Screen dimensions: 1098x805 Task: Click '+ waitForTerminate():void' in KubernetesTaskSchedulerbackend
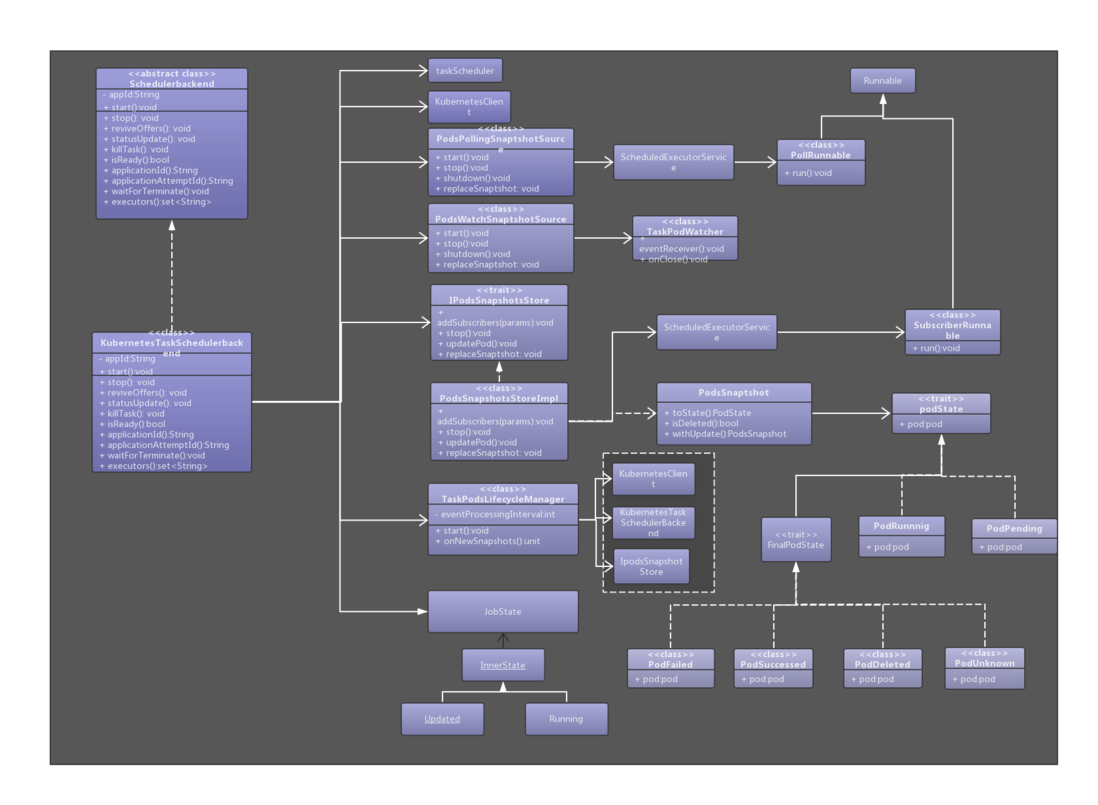tap(153, 455)
